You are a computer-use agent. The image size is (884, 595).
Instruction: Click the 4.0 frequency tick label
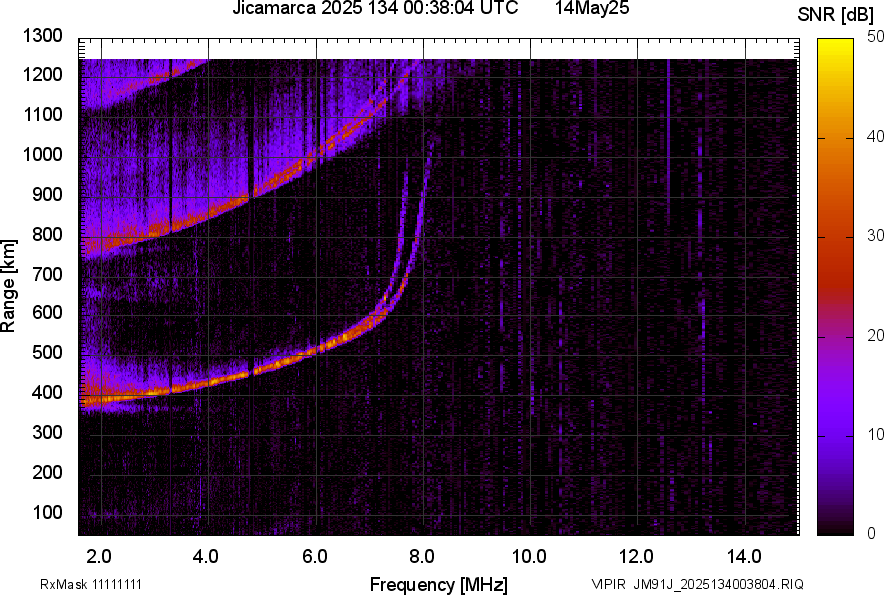click(206, 557)
